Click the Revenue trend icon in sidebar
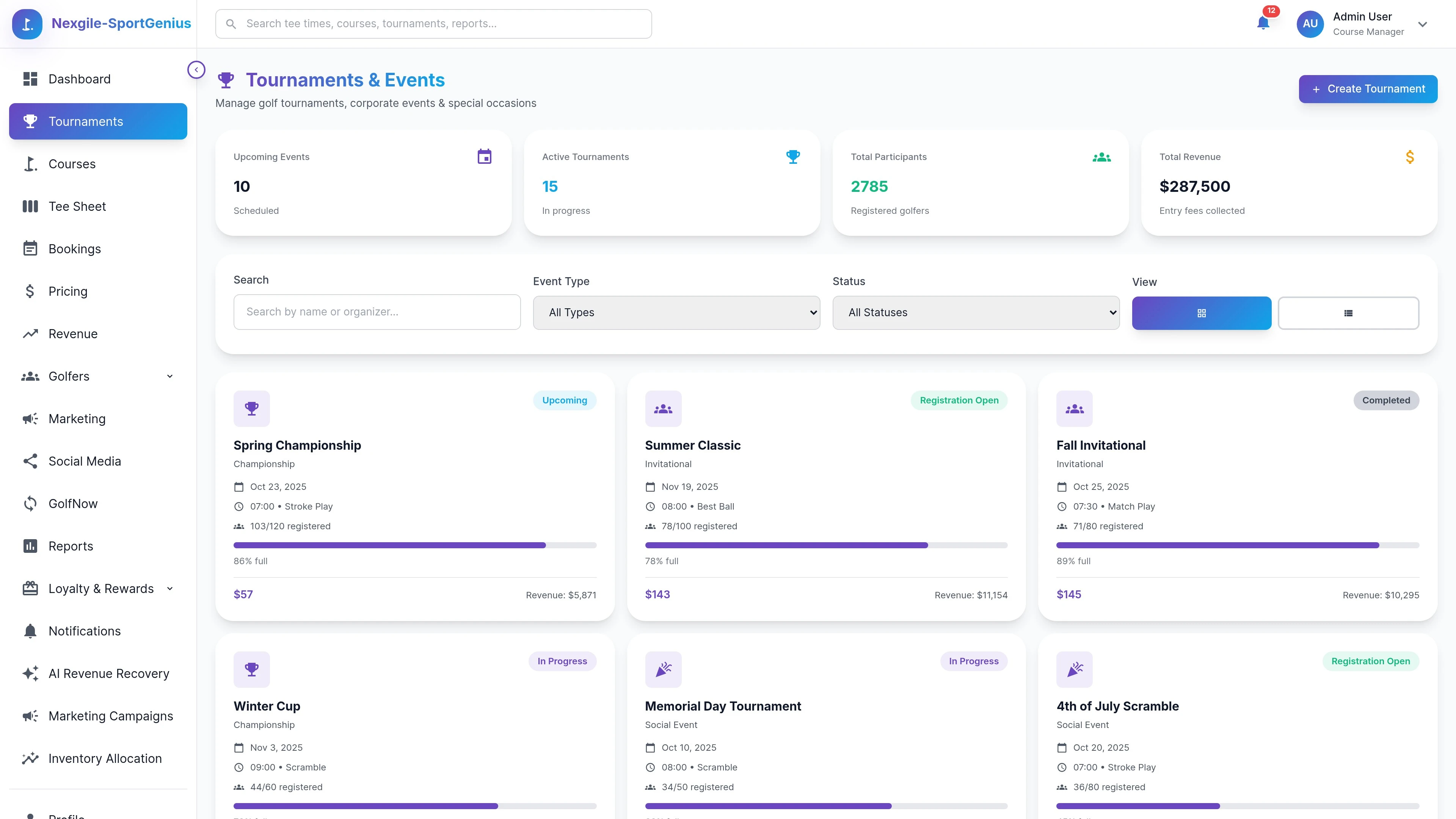This screenshot has height=819, width=1456. coord(30,334)
